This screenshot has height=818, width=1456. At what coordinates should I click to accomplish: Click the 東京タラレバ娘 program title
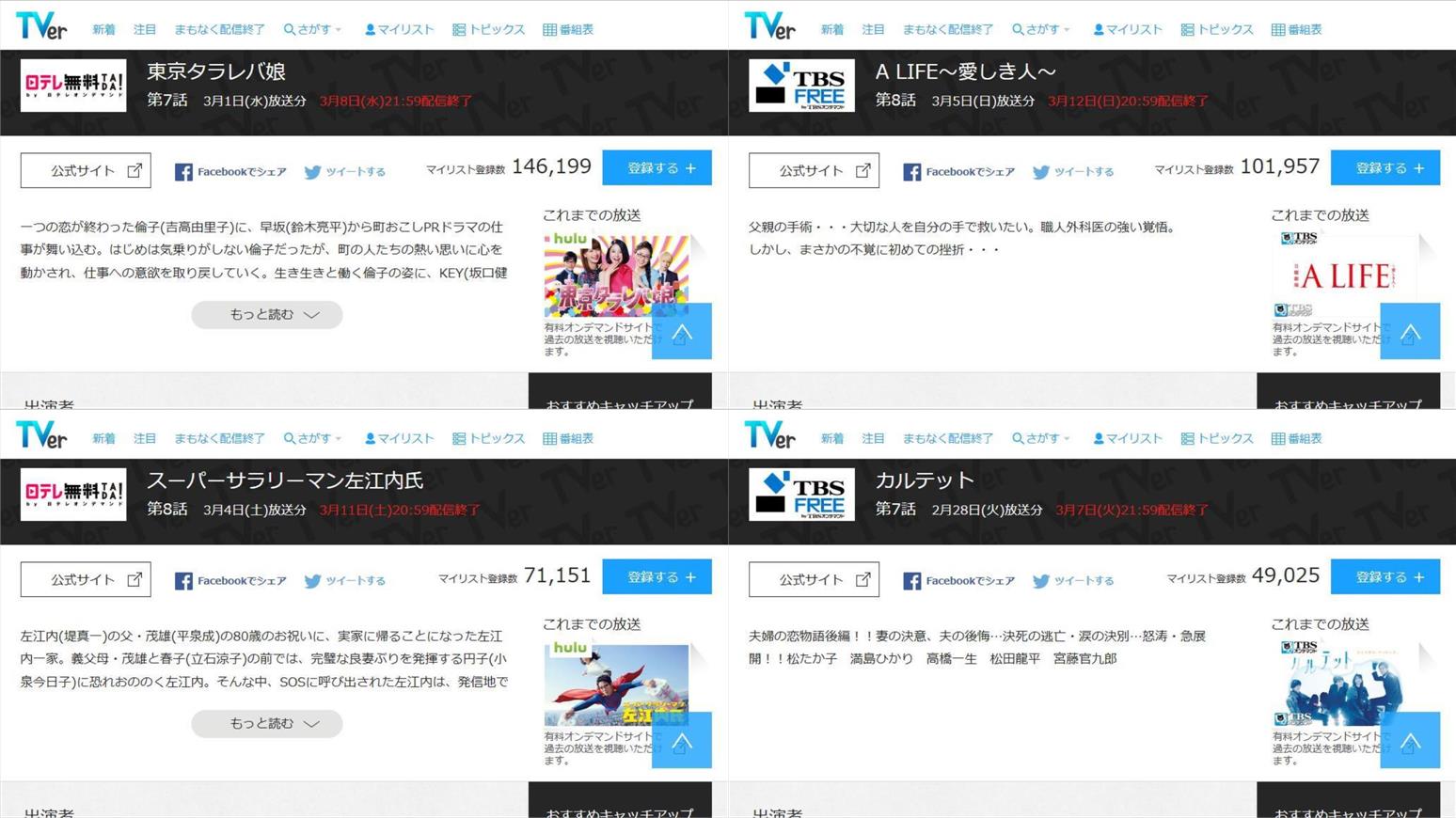click(x=216, y=71)
